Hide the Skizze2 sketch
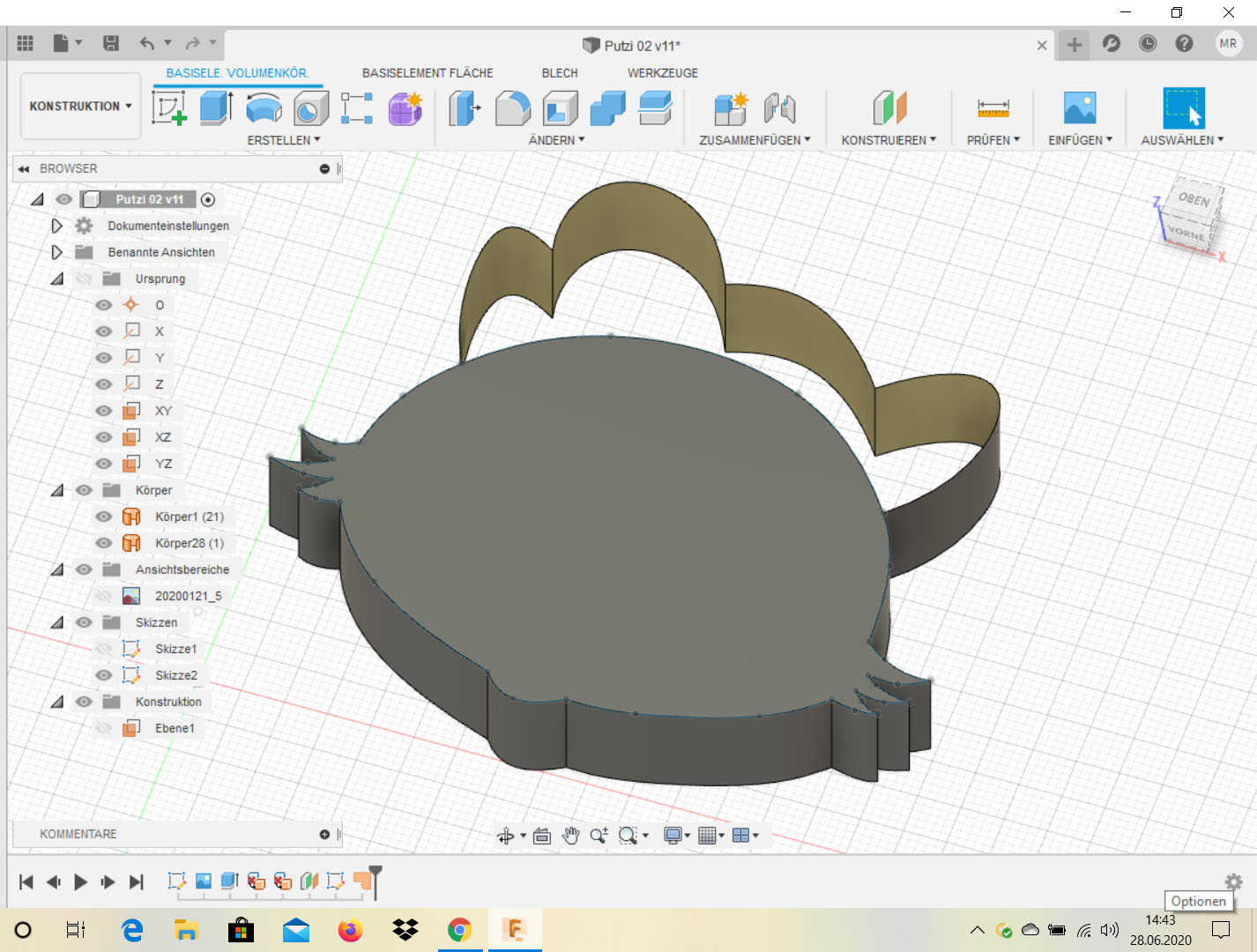This screenshot has height=952, width=1257. 104,675
